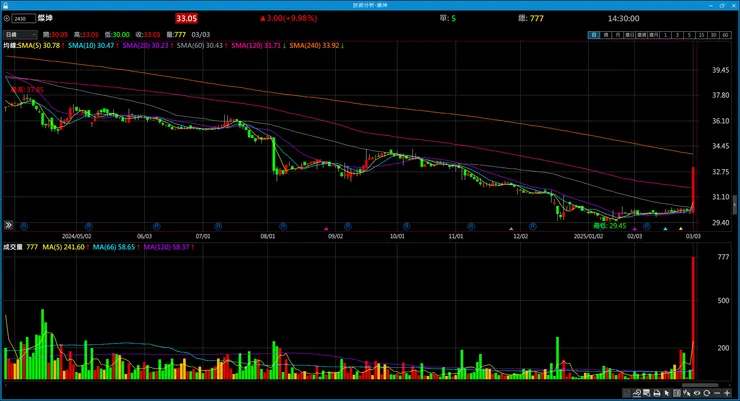This screenshot has width=740, height=401.
Task: Click the magenta triangle marker at 02/03
Action: pos(634,229)
